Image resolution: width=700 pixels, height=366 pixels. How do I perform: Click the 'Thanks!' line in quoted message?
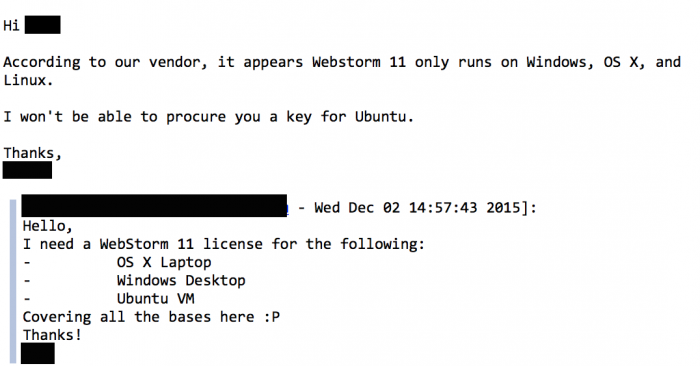pos(52,335)
